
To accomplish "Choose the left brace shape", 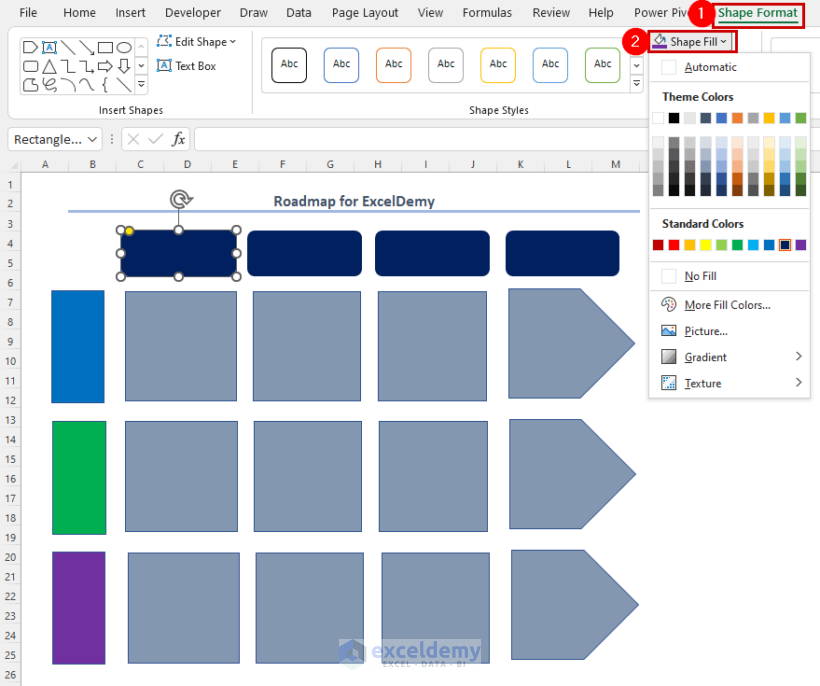I will 105,85.
